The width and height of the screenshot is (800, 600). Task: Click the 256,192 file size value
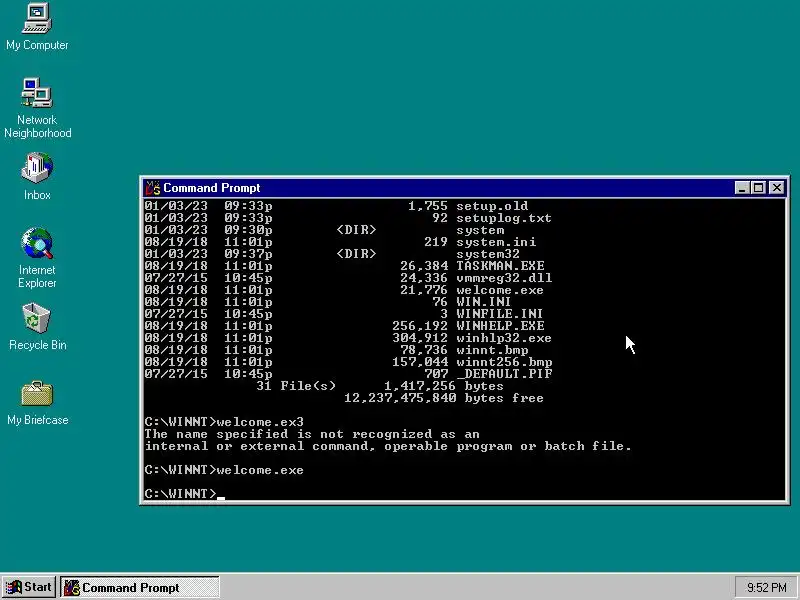coord(420,326)
